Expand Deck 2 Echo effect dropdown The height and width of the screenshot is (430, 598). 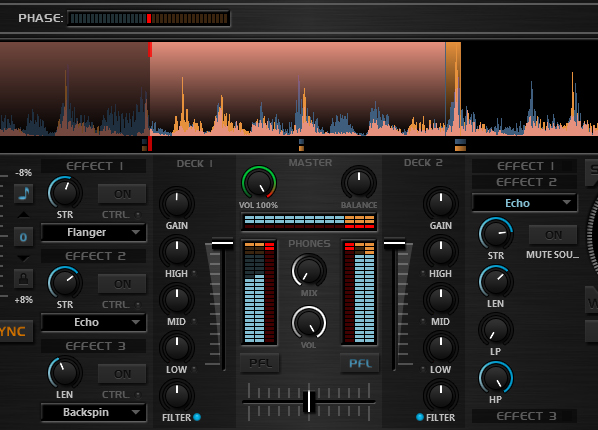pos(525,203)
